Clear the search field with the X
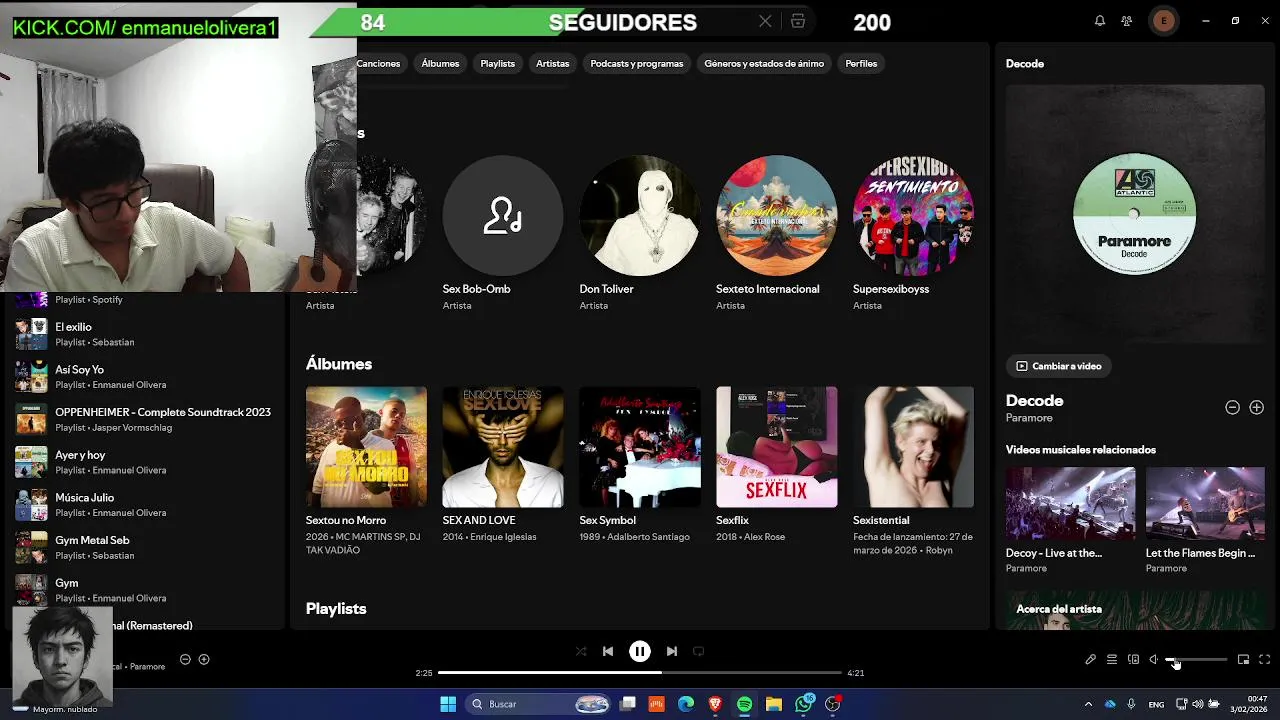 click(765, 21)
